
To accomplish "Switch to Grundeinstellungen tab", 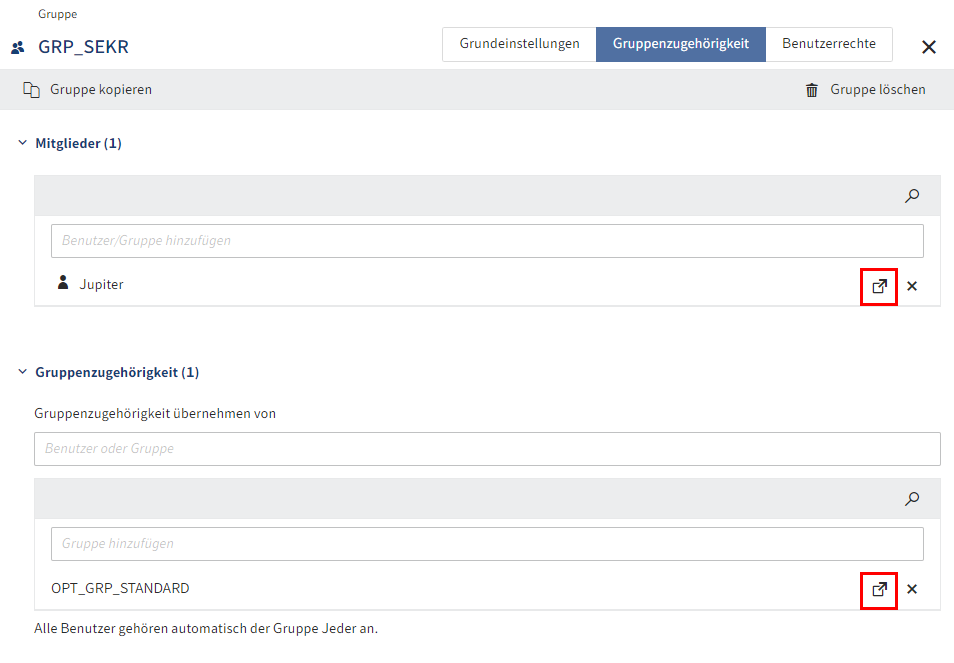I will pos(519,44).
